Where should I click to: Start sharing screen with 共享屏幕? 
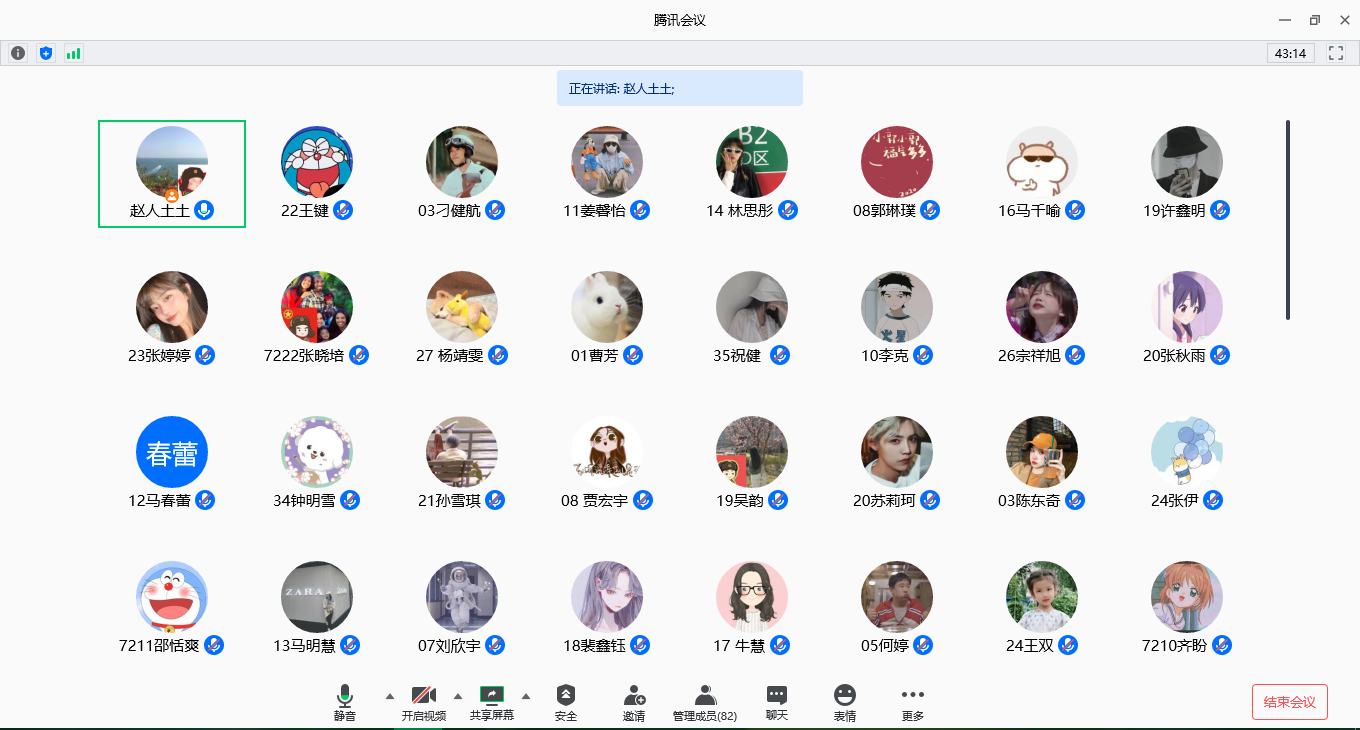tap(492, 703)
